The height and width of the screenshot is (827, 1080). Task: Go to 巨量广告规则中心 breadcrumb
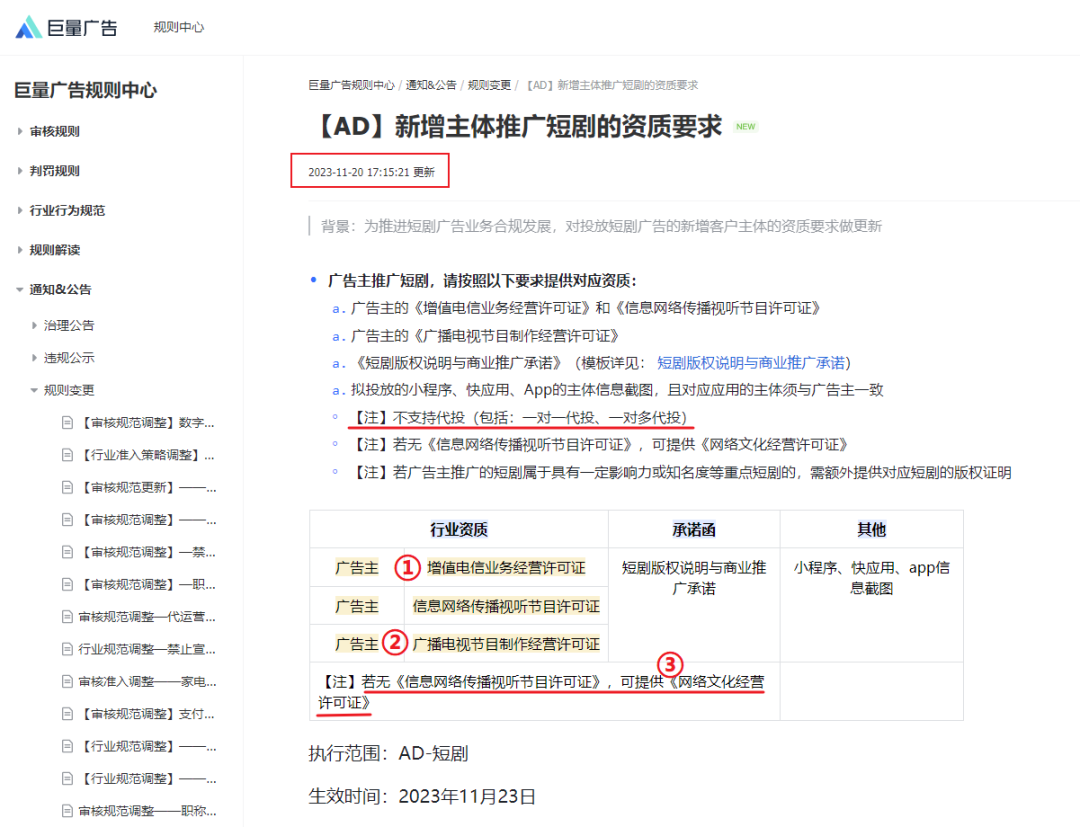[x=351, y=85]
